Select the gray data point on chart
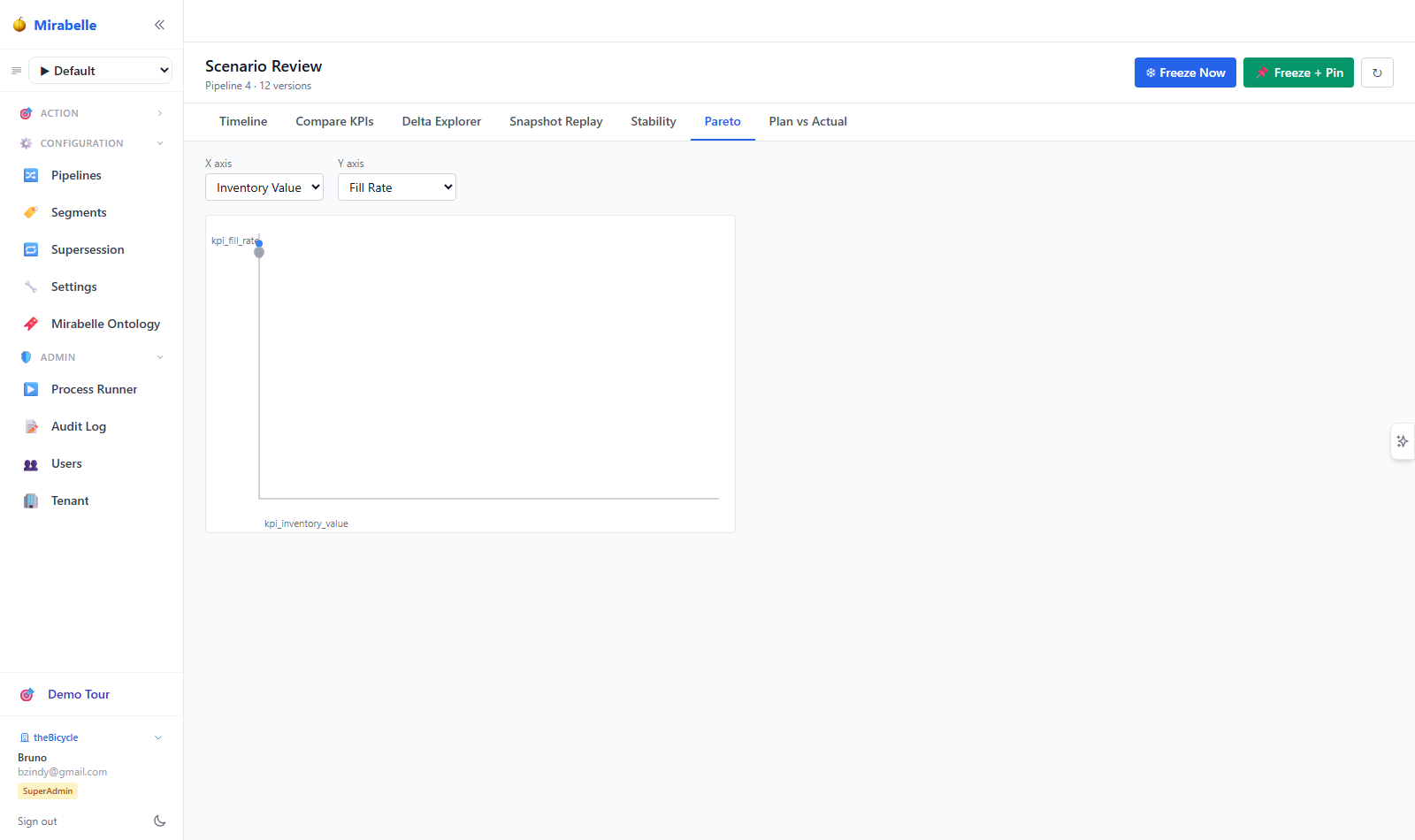 point(259,253)
